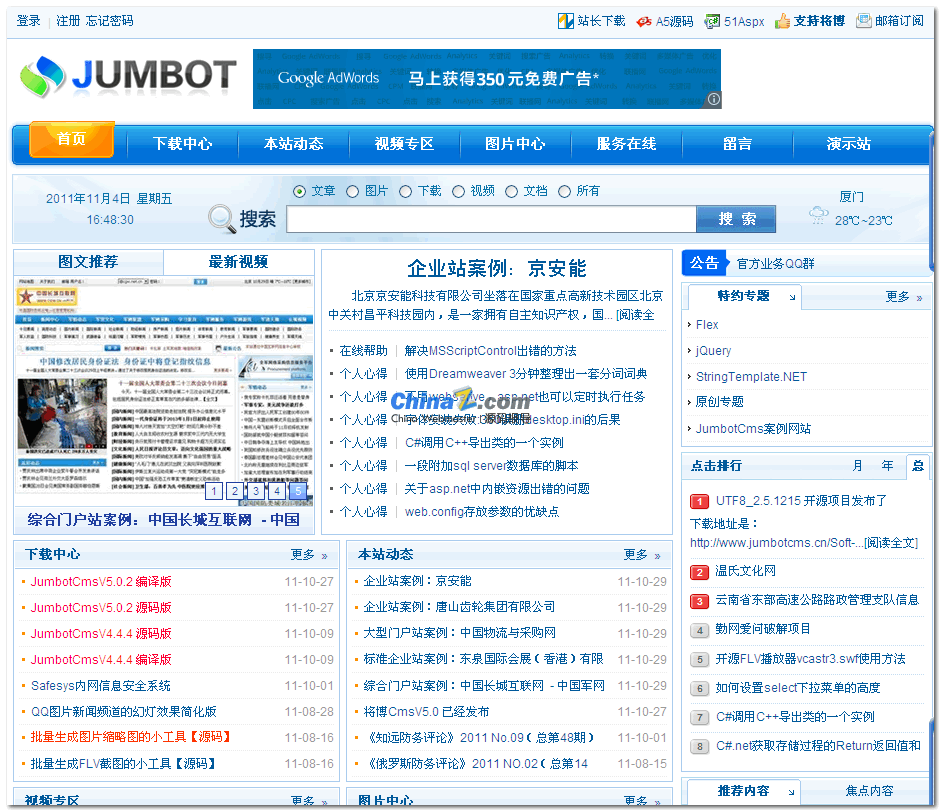The height and width of the screenshot is (812, 941).
Task: Go to slide 1 of image carousel
Action: coord(214,491)
